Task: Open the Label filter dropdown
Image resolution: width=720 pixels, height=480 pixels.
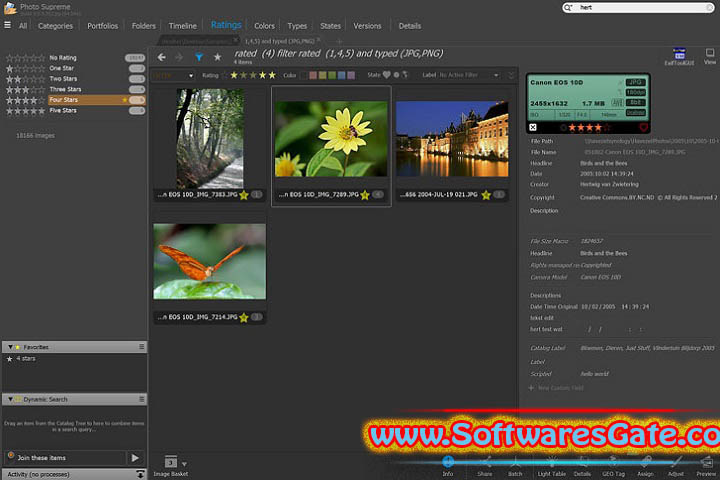Action: [496, 75]
